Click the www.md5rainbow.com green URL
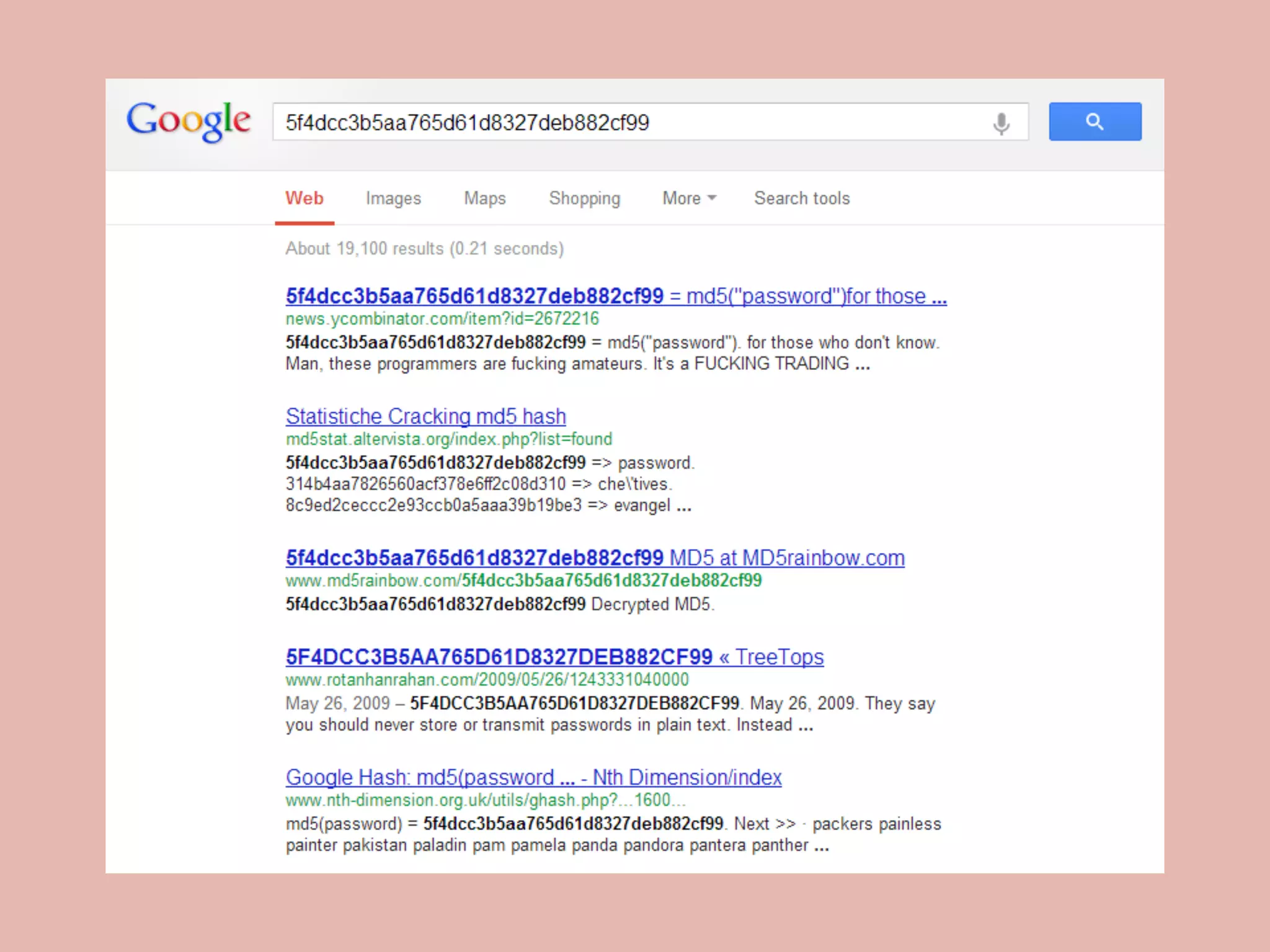This screenshot has width=1270, height=952. (523, 581)
